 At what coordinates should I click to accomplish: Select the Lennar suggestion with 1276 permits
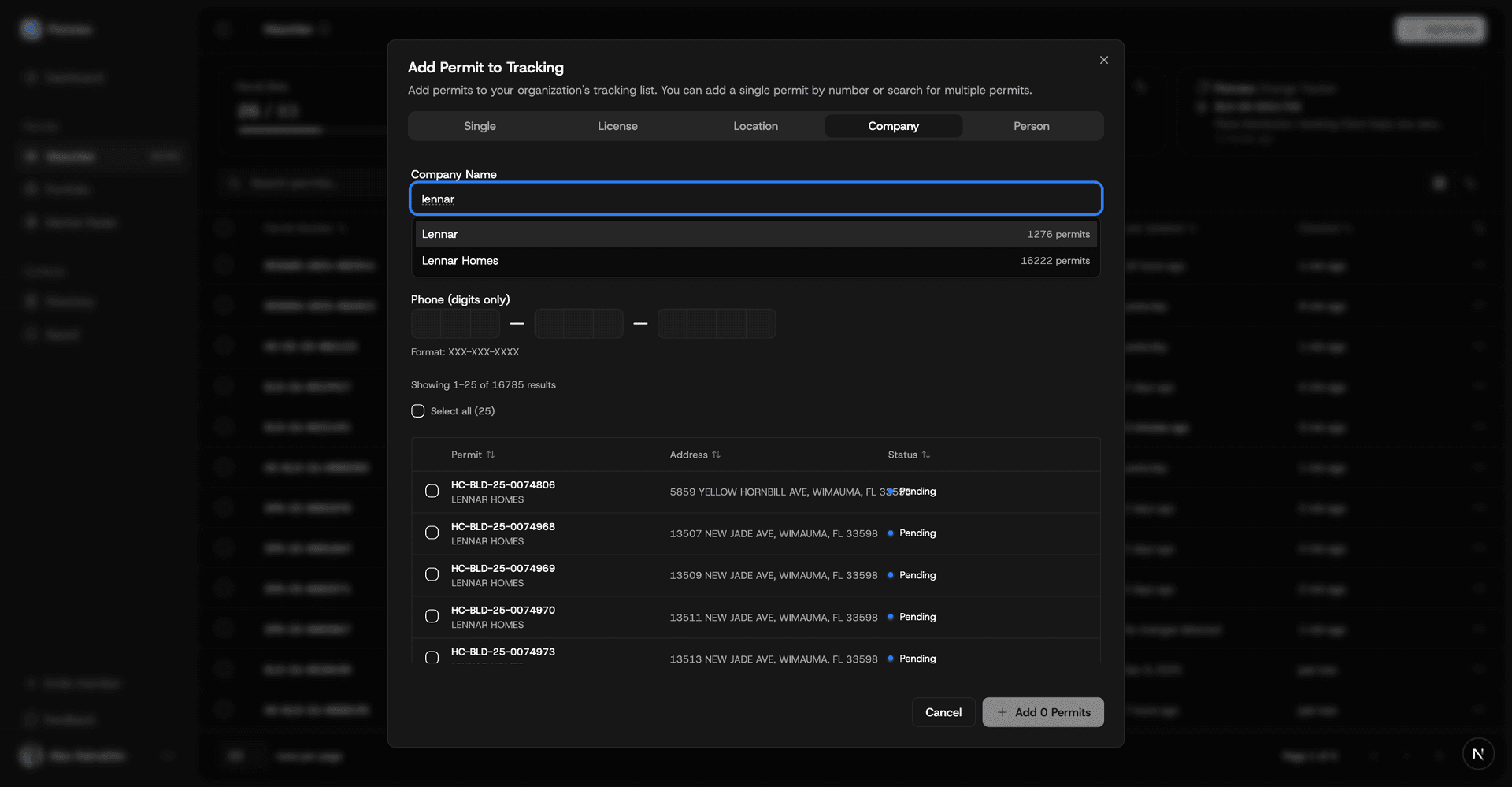click(x=755, y=234)
